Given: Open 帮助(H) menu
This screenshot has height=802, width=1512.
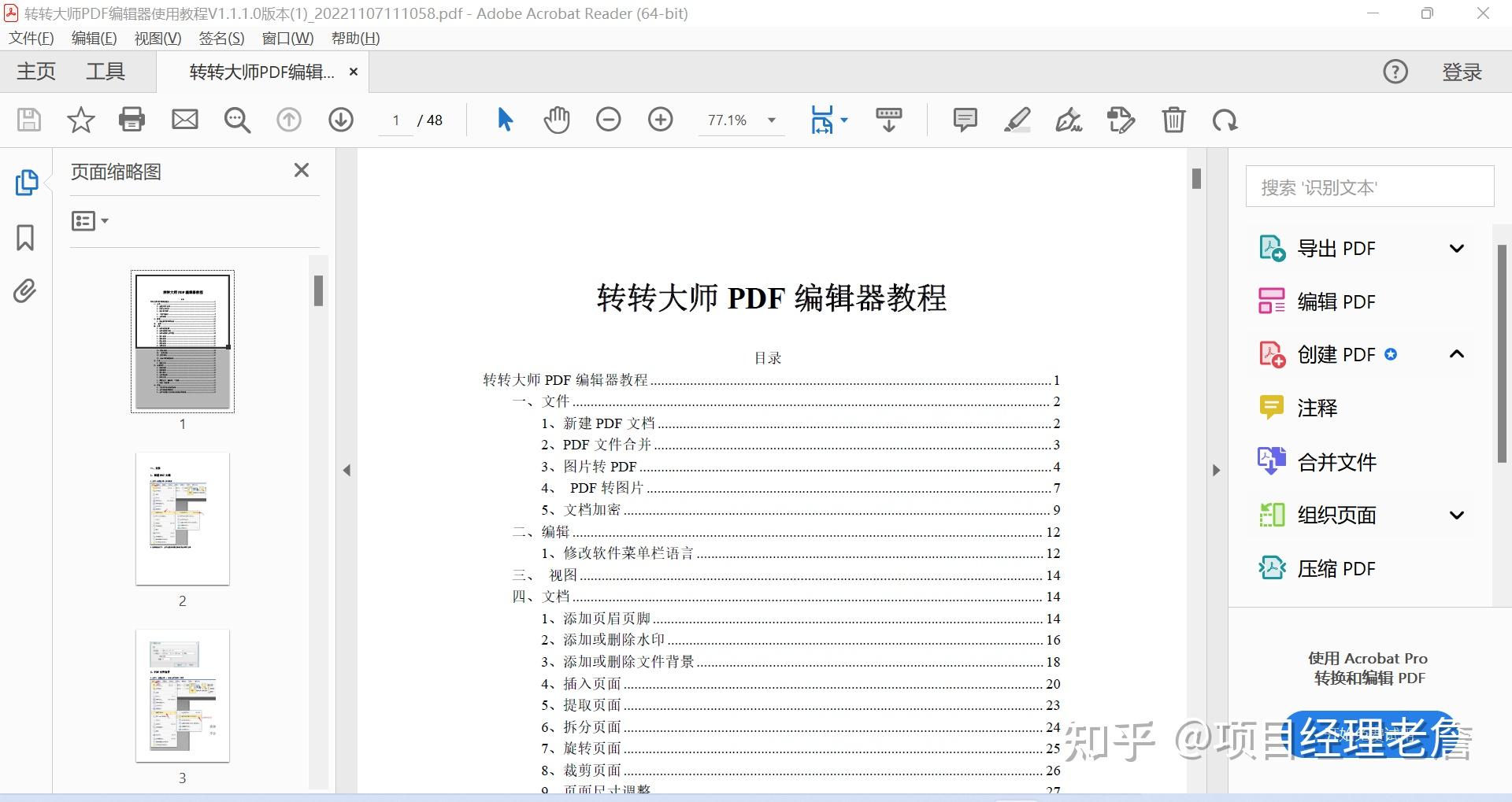Looking at the screenshot, I should (355, 39).
